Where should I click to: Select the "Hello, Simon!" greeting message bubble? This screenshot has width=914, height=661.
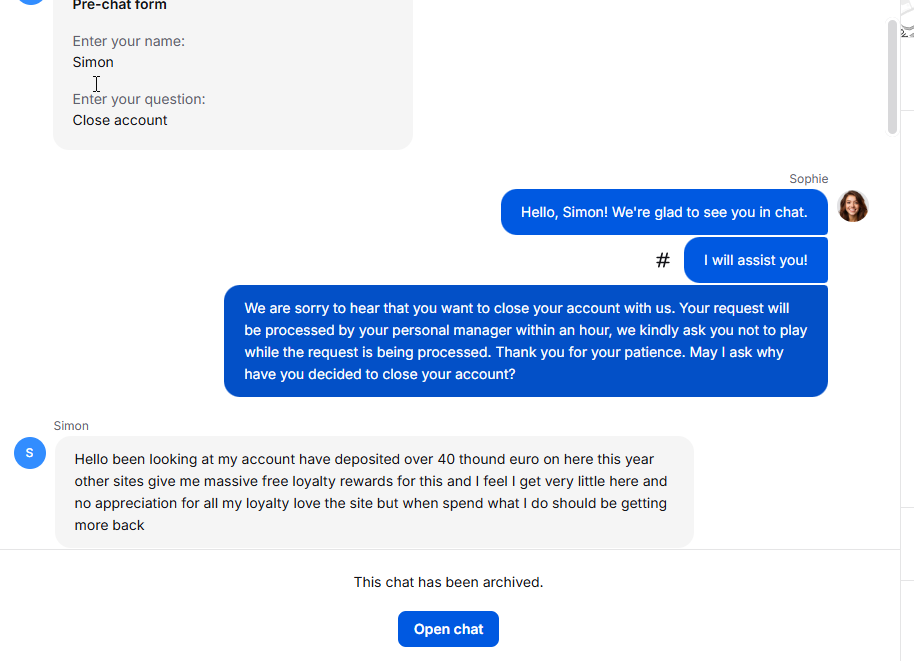pyautogui.click(x=663, y=212)
